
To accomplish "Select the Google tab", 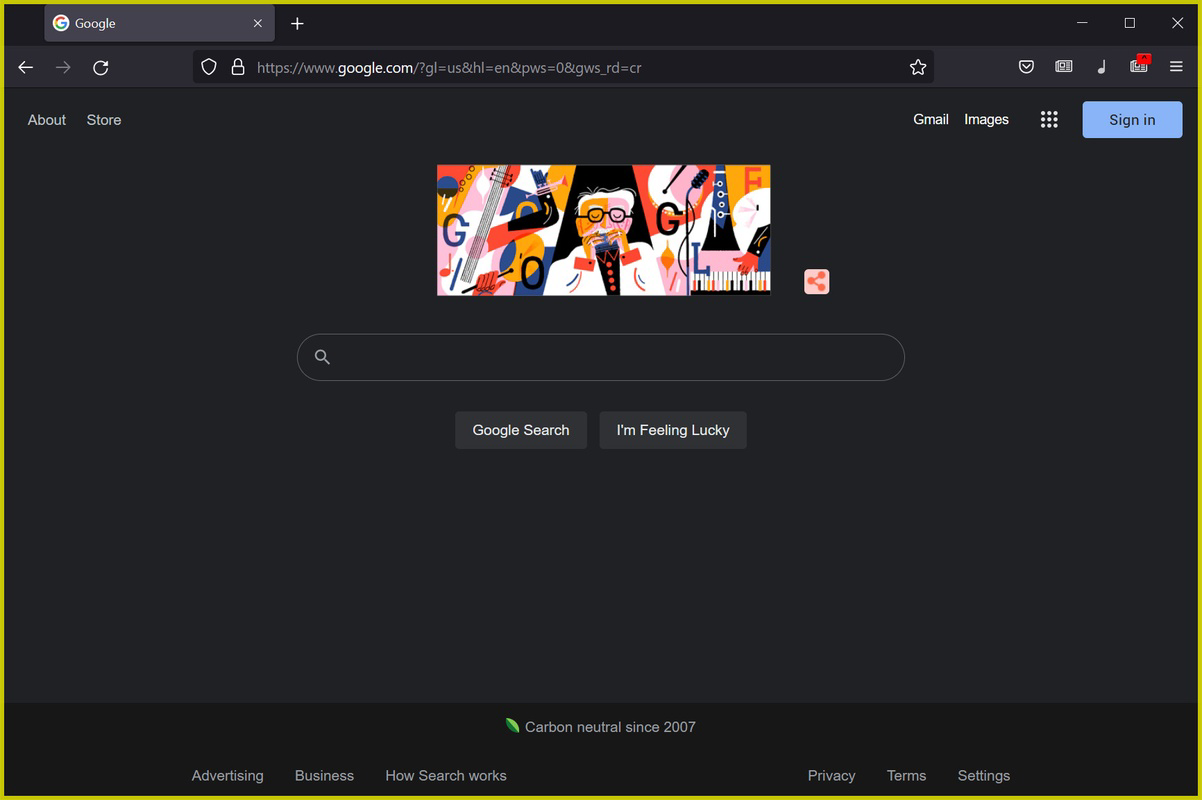I will pos(150,22).
